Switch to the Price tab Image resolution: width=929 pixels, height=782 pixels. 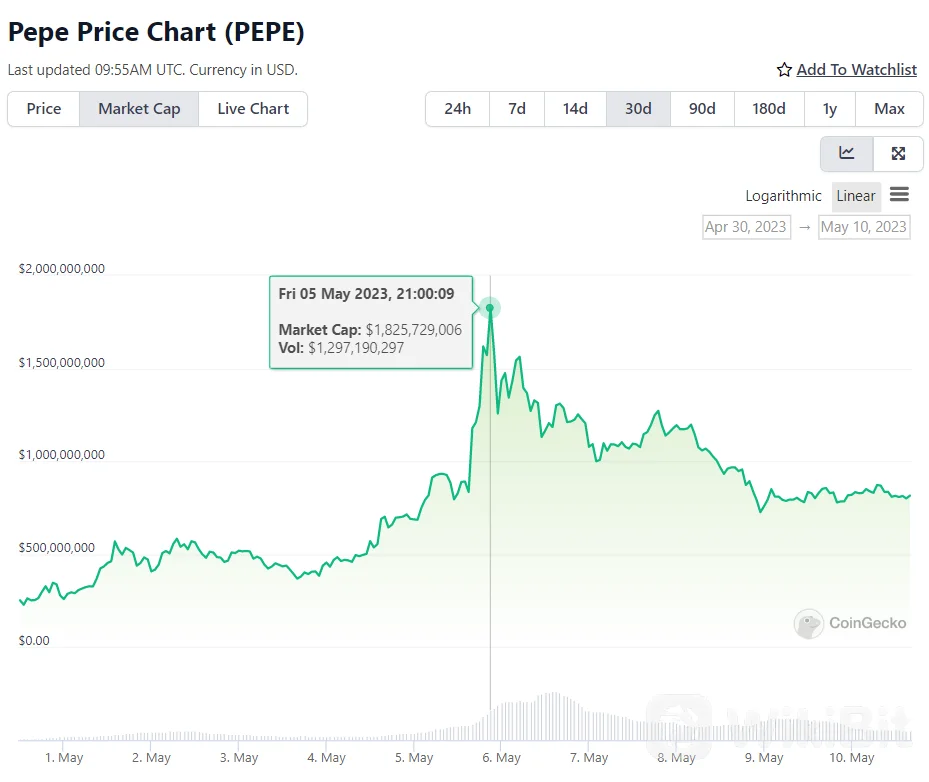click(44, 109)
